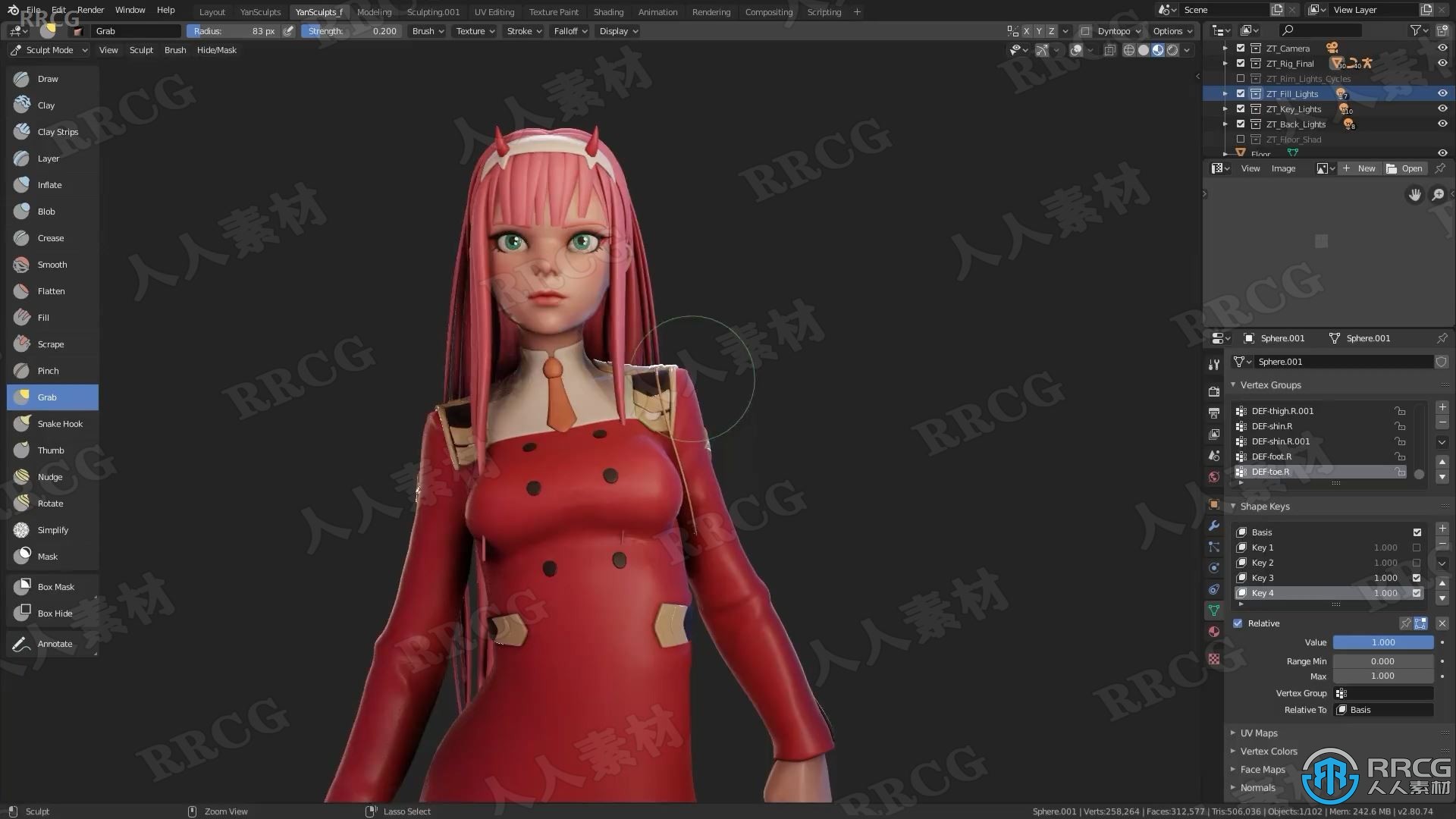Enable the ZT_Rim_Lights_Cycles collection checkbox
The width and height of the screenshot is (1456, 819).
(1241, 78)
